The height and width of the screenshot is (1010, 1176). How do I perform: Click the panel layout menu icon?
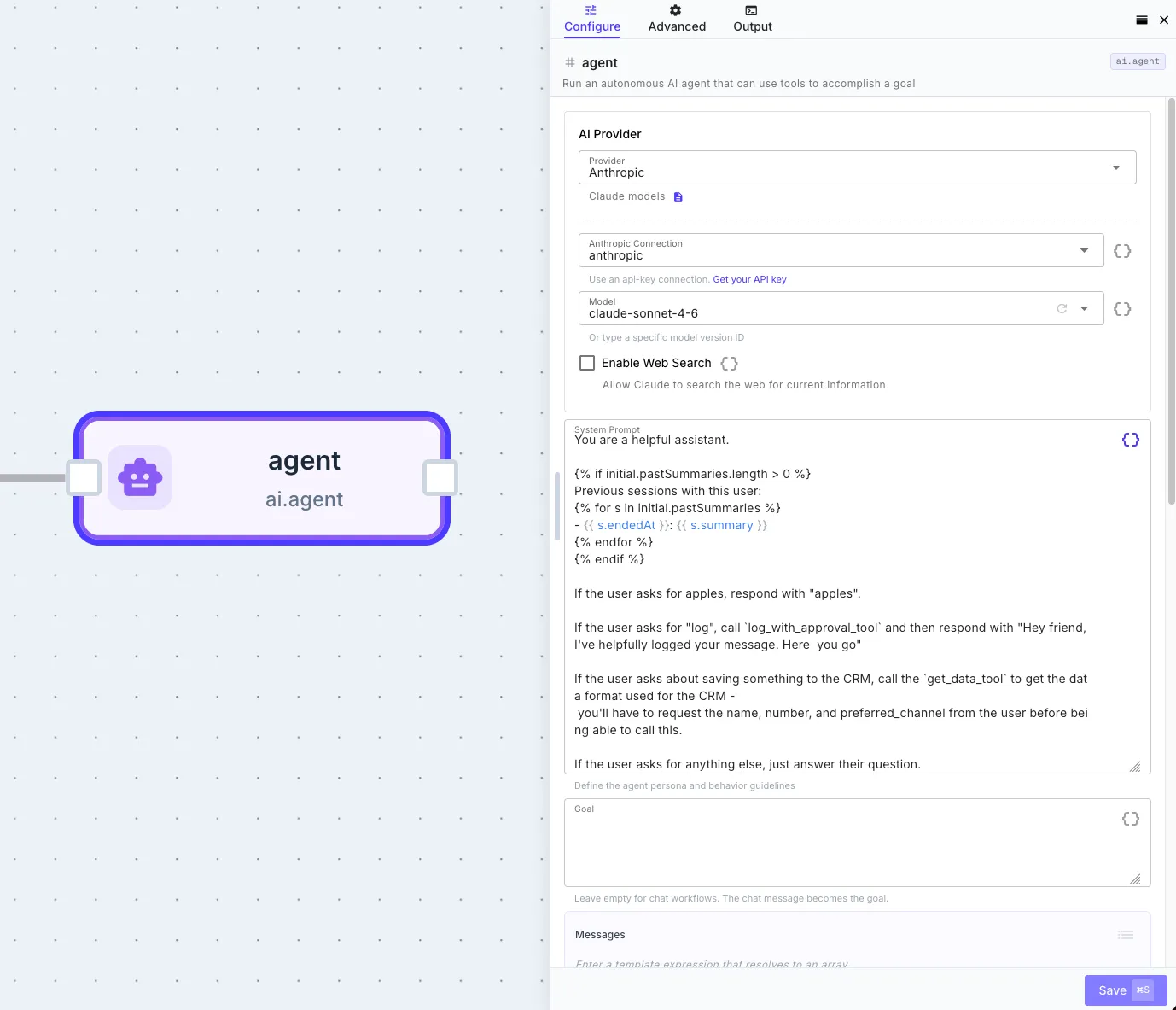1141,20
